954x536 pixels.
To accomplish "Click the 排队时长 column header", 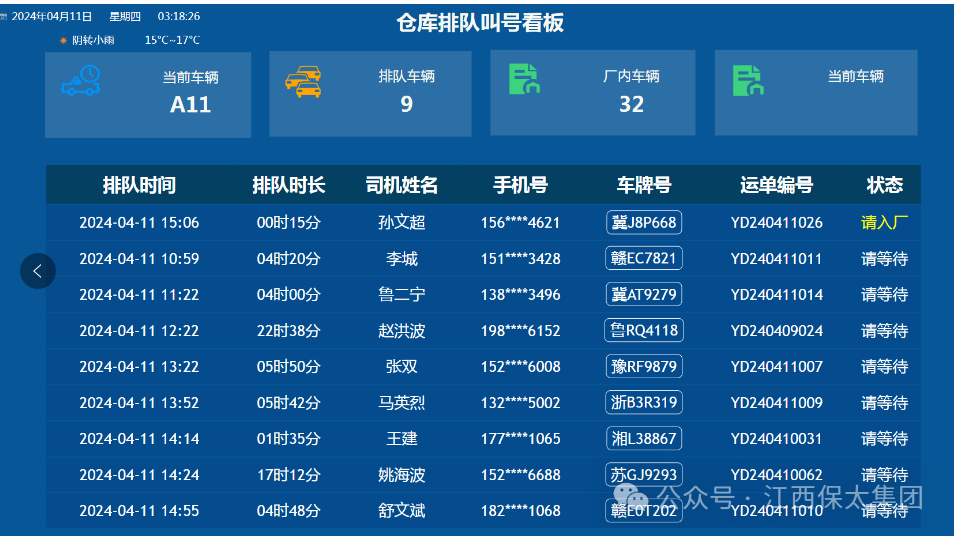I will [x=288, y=185].
